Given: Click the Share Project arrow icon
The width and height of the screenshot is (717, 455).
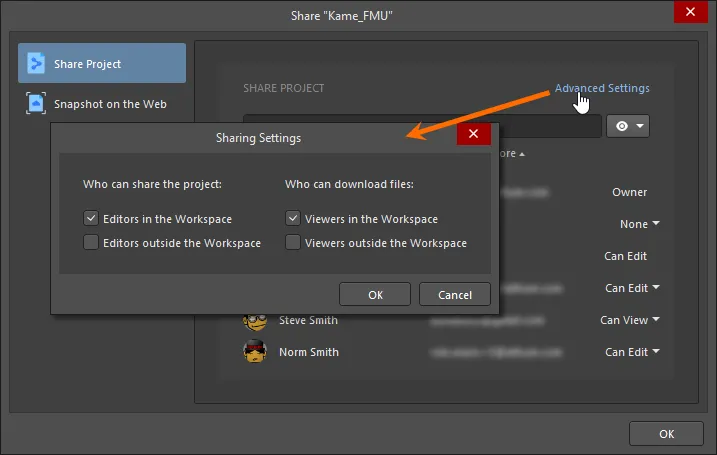Looking at the screenshot, I should coord(36,63).
